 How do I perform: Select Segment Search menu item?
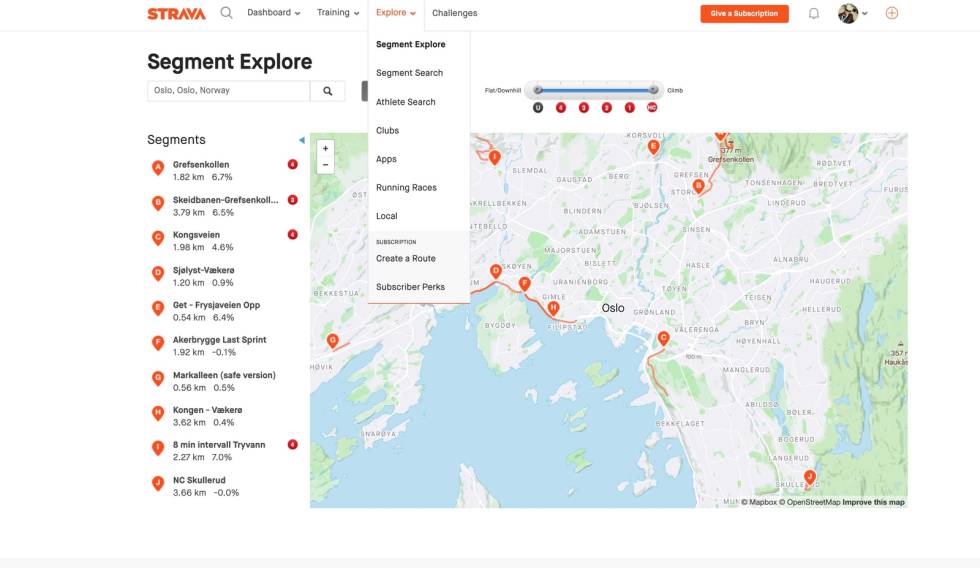point(409,73)
